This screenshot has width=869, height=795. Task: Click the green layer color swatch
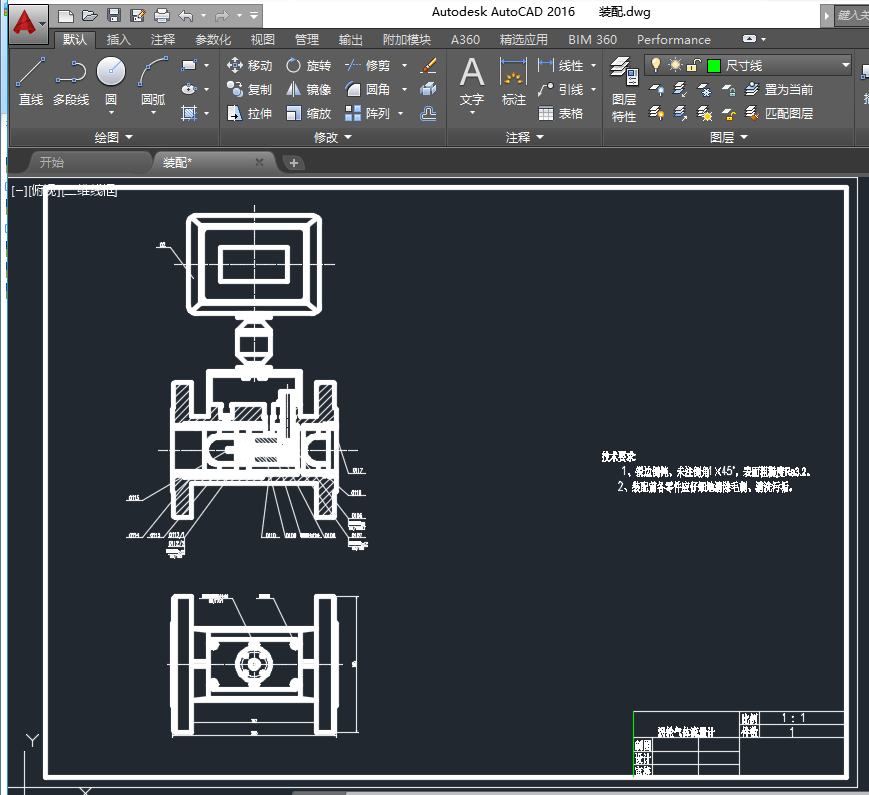(713, 65)
